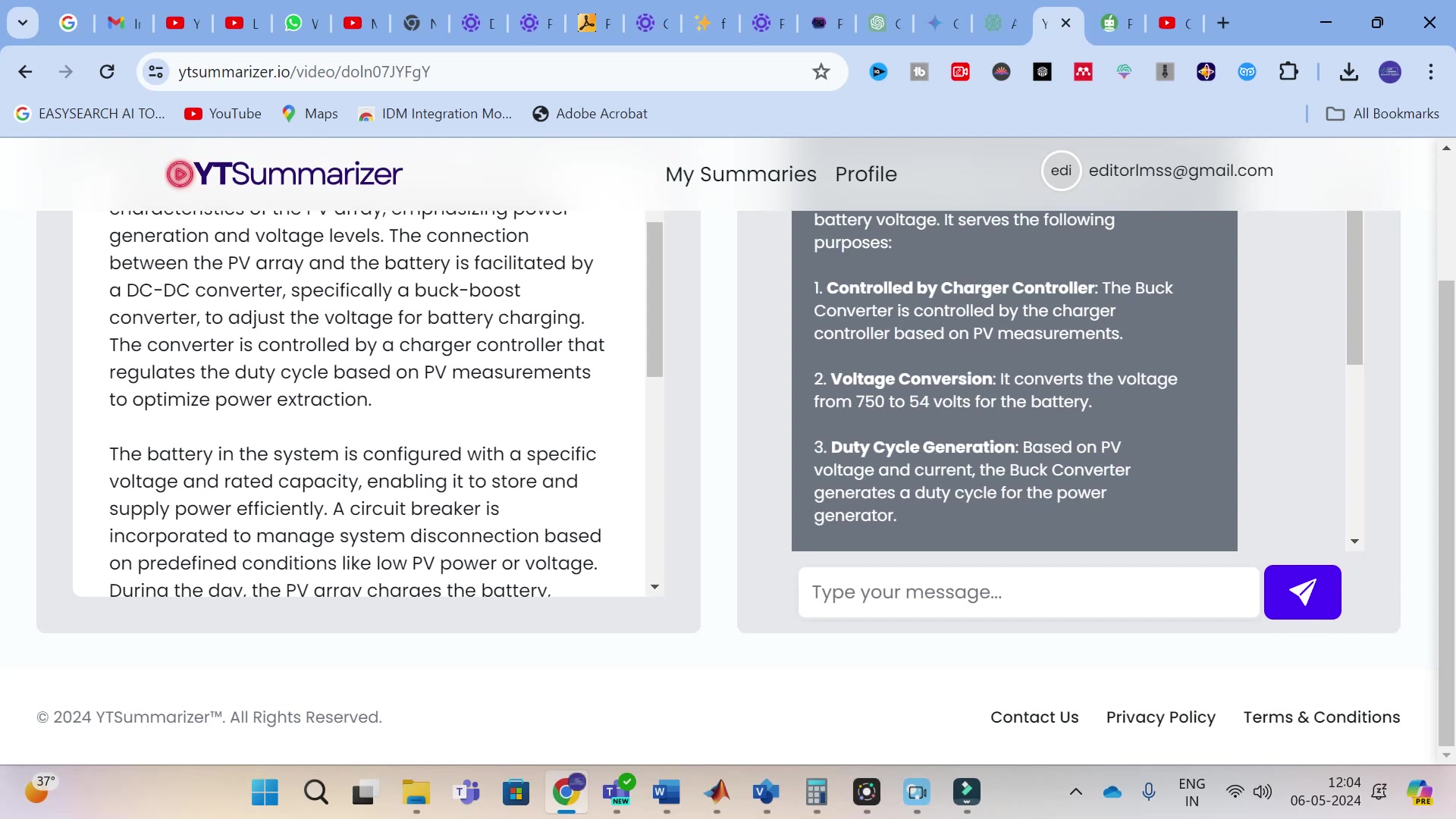This screenshot has width=1456, height=819.
Task: Open YouTube bookmark in bookmarks bar
Action: point(223,114)
